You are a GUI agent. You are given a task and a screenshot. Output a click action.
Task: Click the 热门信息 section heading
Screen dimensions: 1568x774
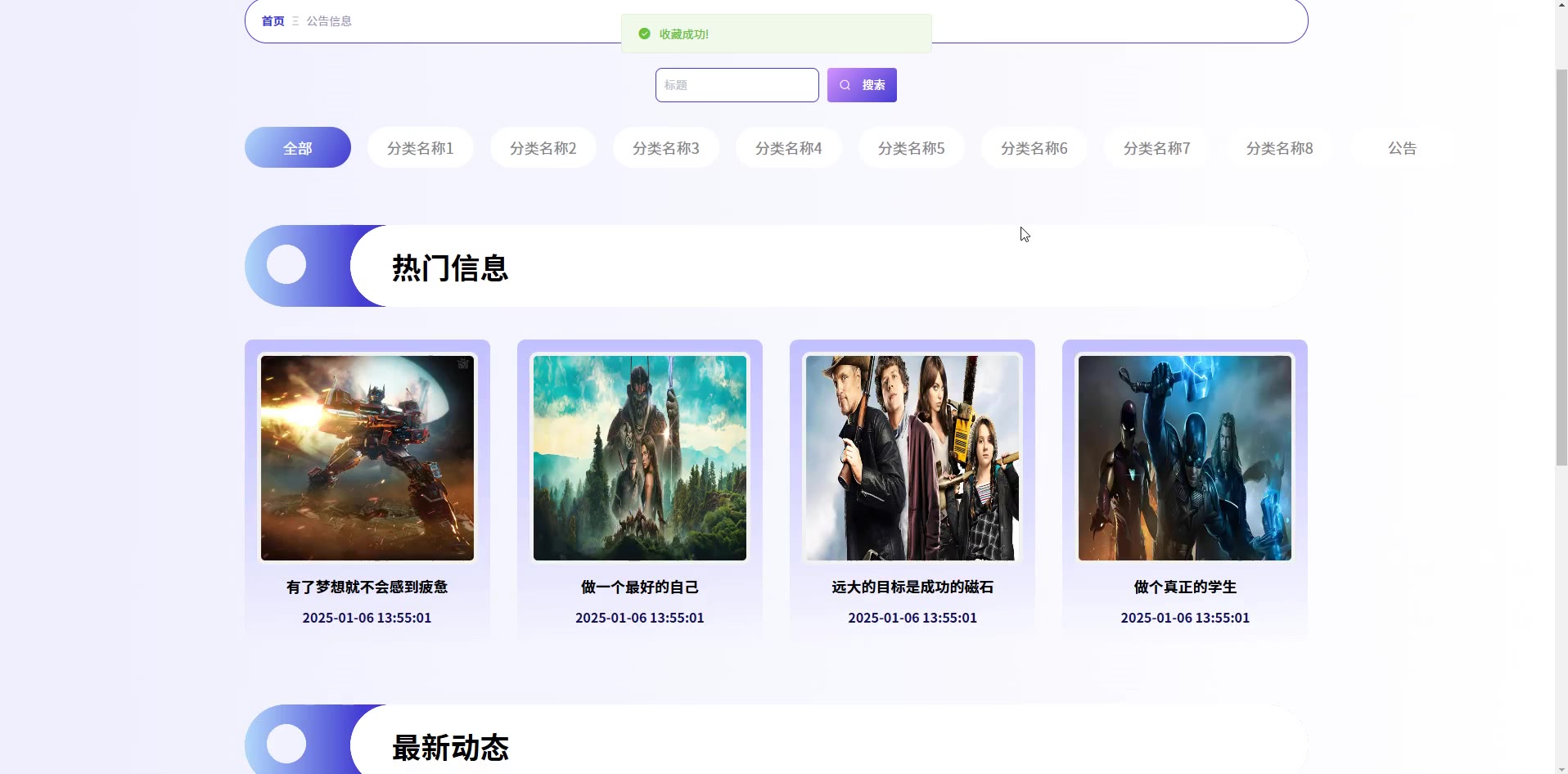[x=450, y=268]
